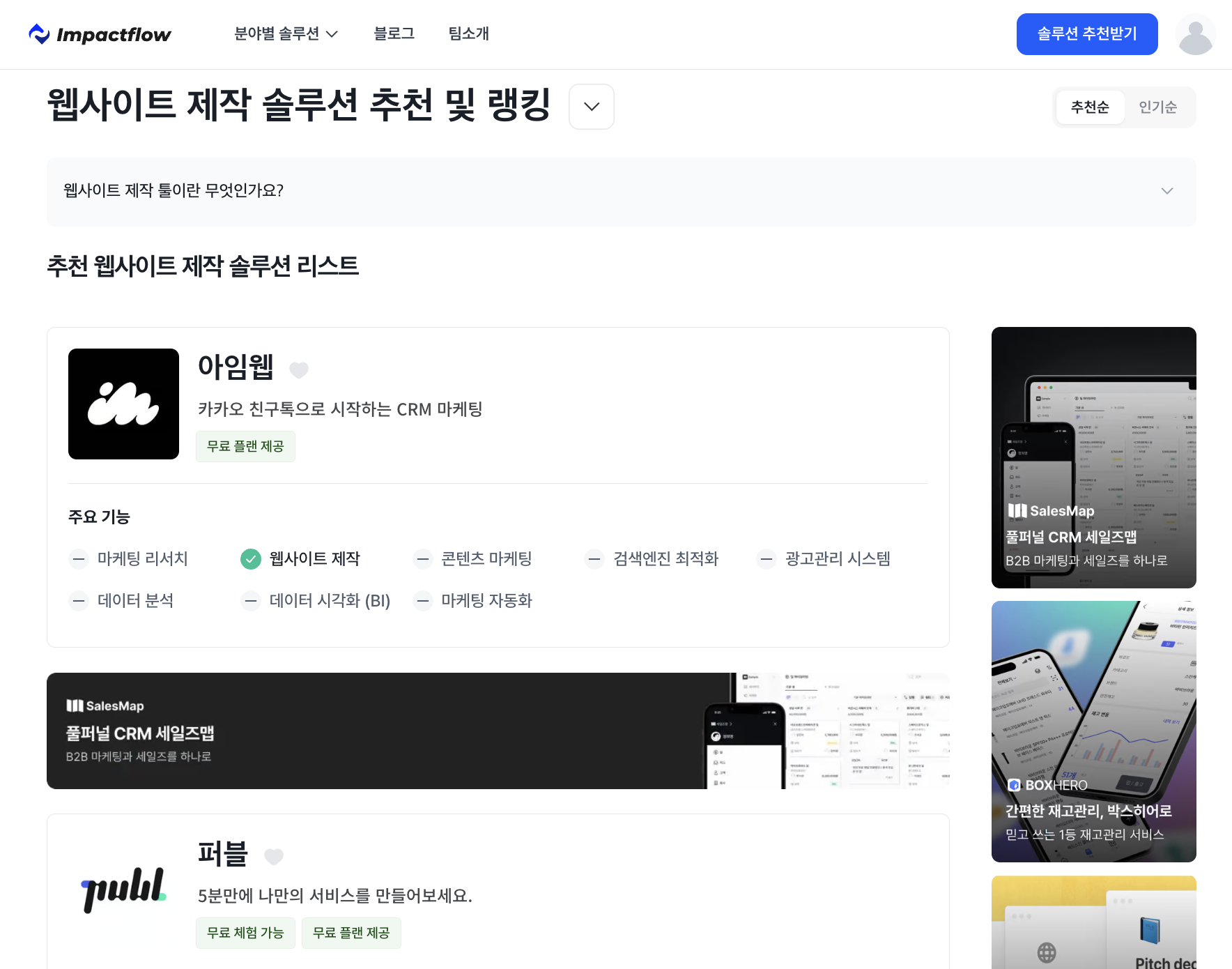Click the 카카오 친구톡으로 시작하는 CRM 마케팅 description
The height and width of the screenshot is (969, 1232).
click(x=340, y=409)
